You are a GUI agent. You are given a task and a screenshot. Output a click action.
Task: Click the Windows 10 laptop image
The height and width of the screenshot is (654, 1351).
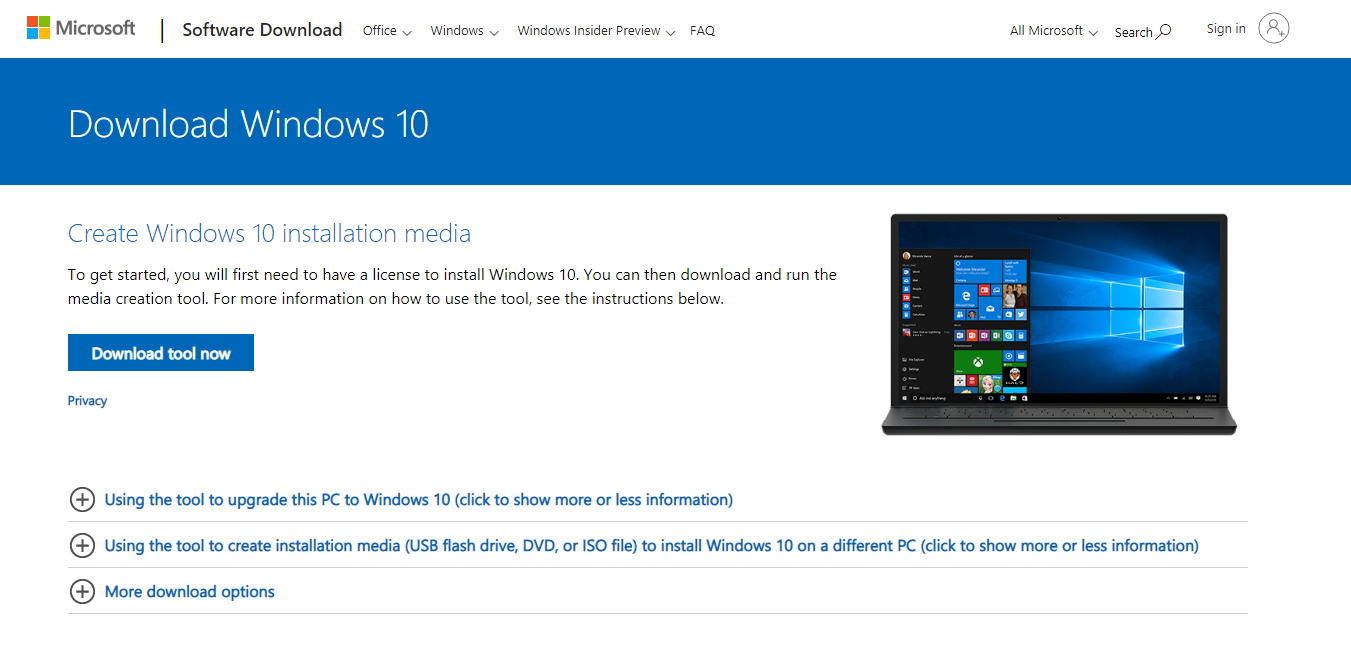(1058, 324)
